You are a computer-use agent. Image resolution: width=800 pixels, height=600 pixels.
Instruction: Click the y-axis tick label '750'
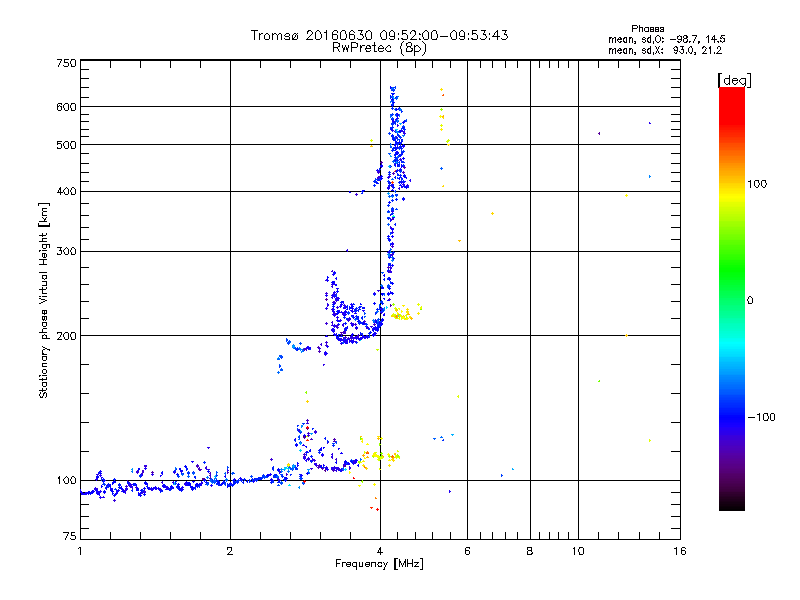[x=66, y=63]
